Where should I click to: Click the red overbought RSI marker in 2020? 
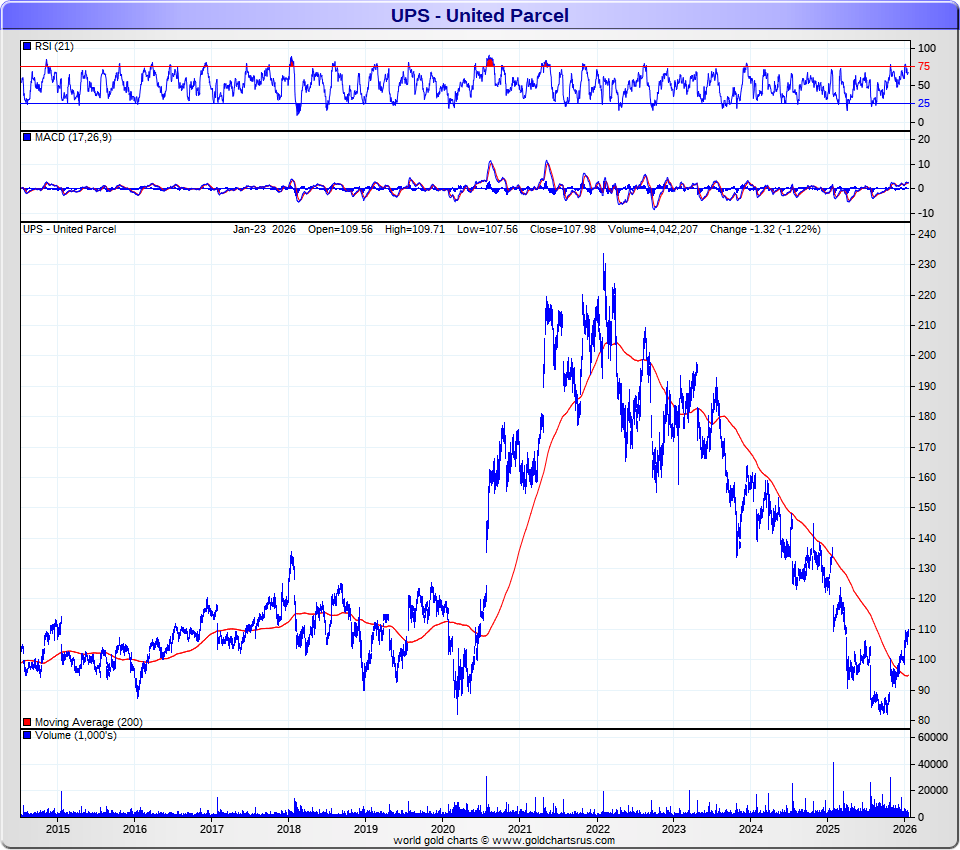489,62
